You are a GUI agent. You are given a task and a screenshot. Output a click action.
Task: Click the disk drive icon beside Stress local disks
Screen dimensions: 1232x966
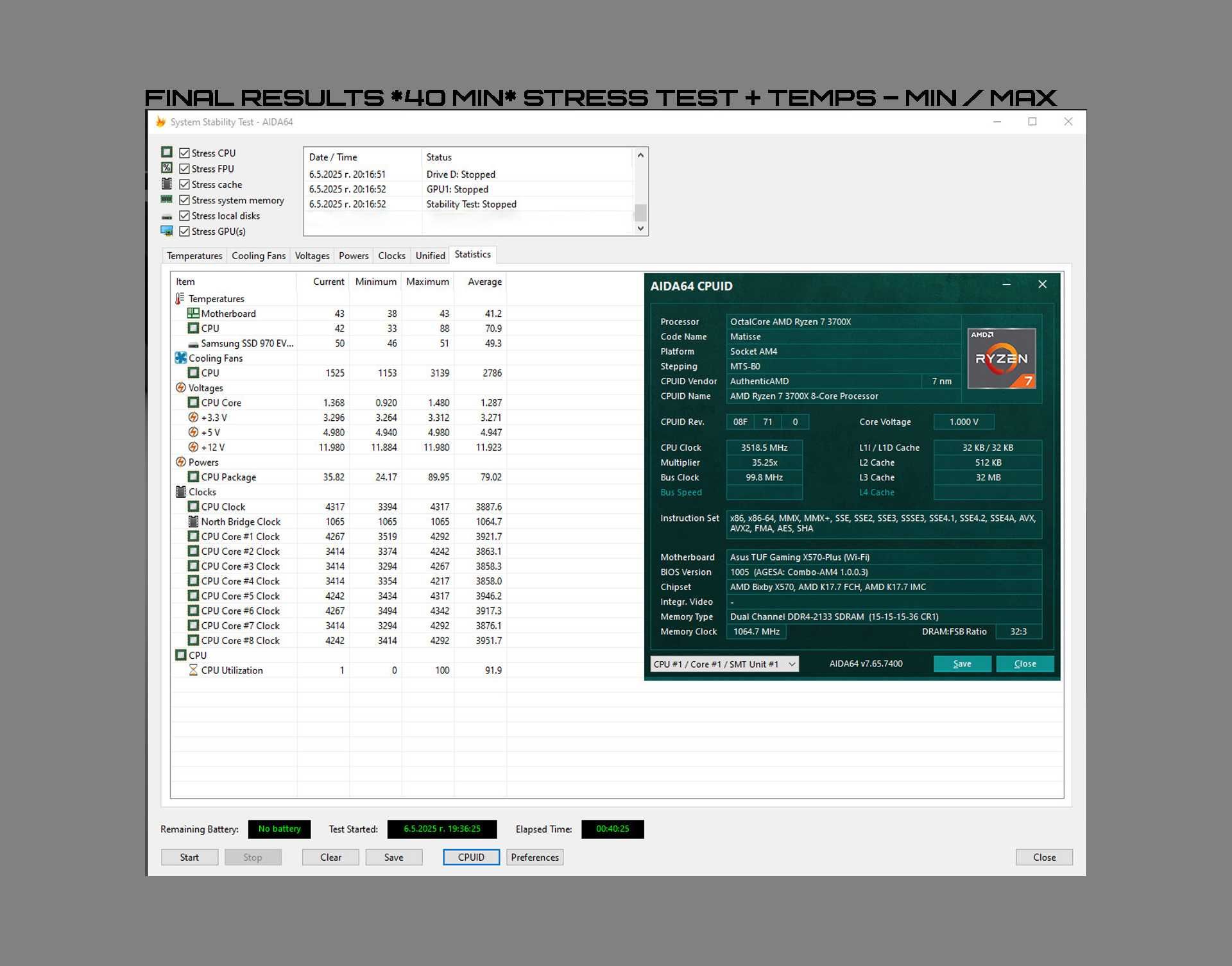(167, 217)
